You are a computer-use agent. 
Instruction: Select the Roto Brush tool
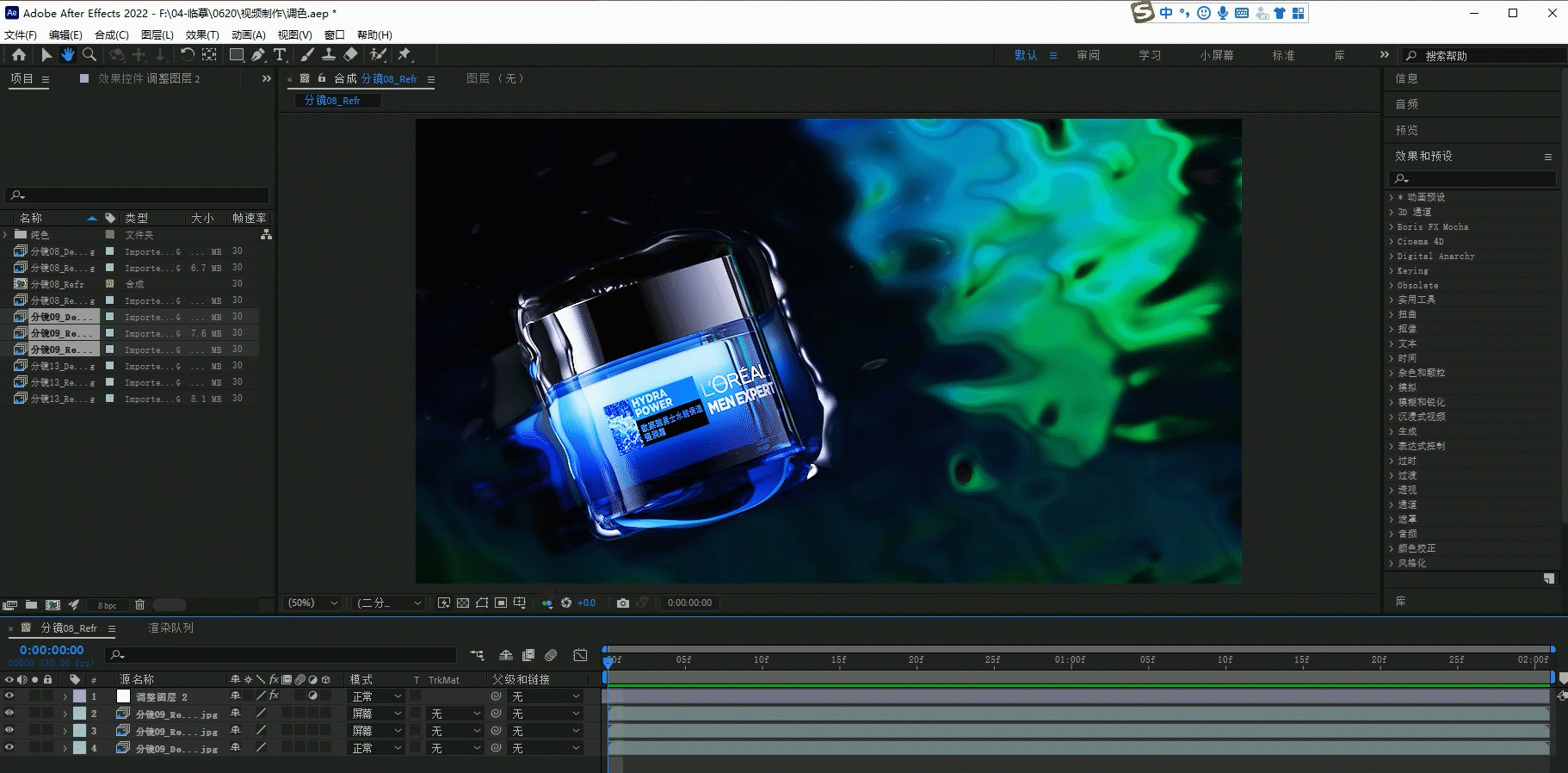(x=378, y=54)
